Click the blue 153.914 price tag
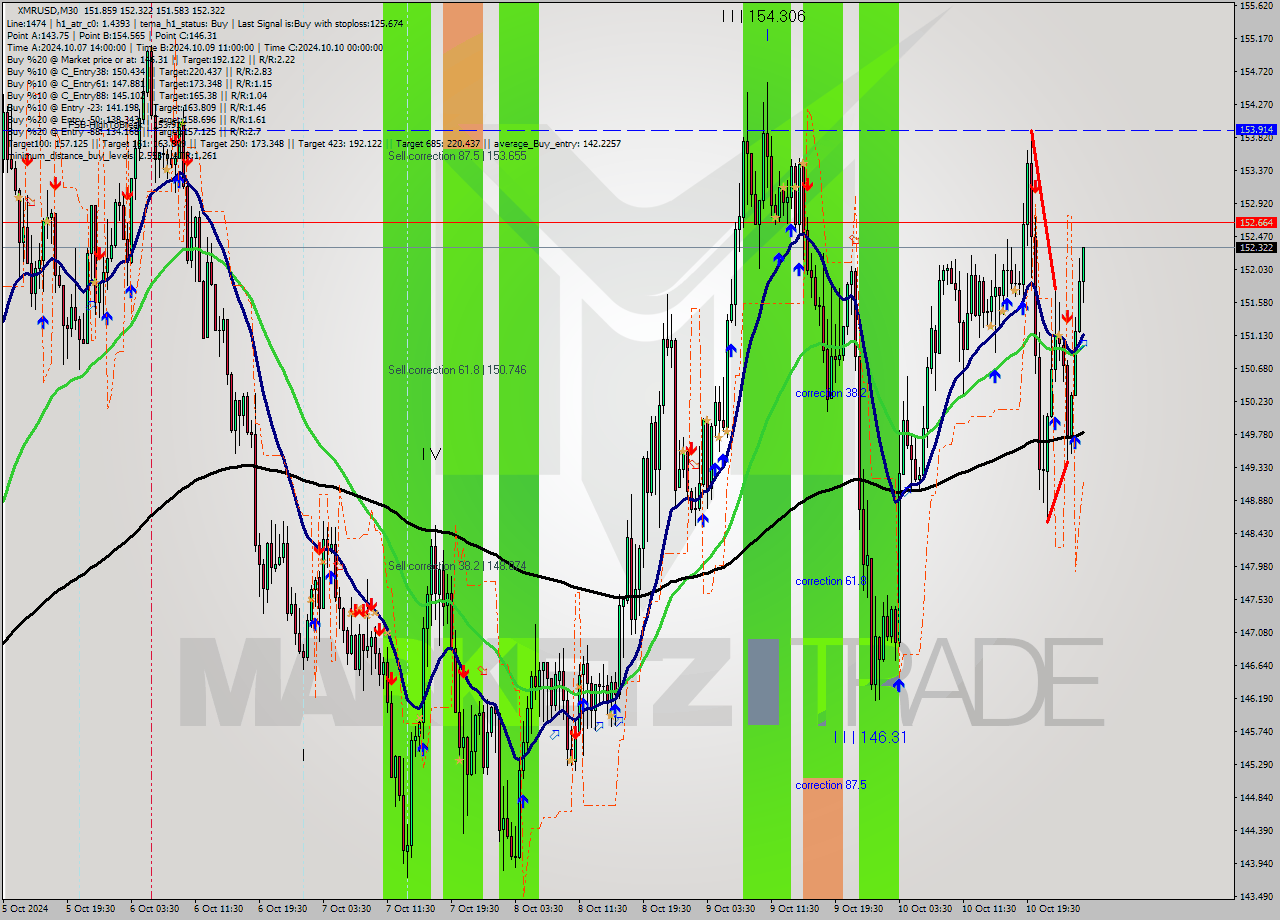Image resolution: width=1280 pixels, height=920 pixels. [x=1256, y=130]
